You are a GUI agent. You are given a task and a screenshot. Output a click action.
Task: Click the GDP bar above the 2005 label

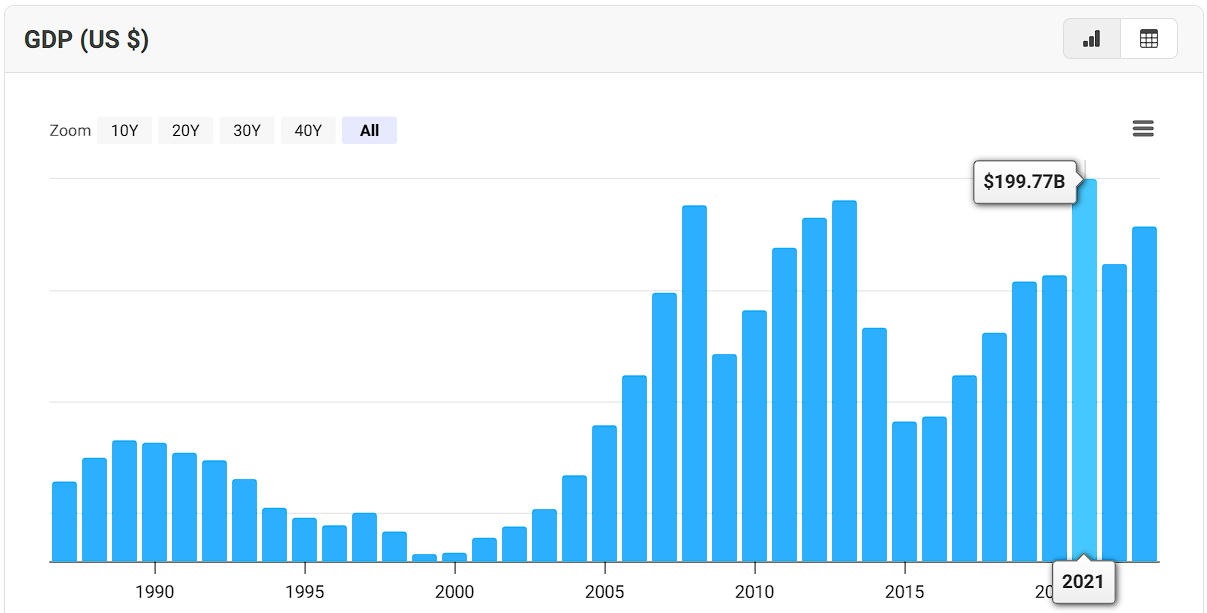[604, 494]
